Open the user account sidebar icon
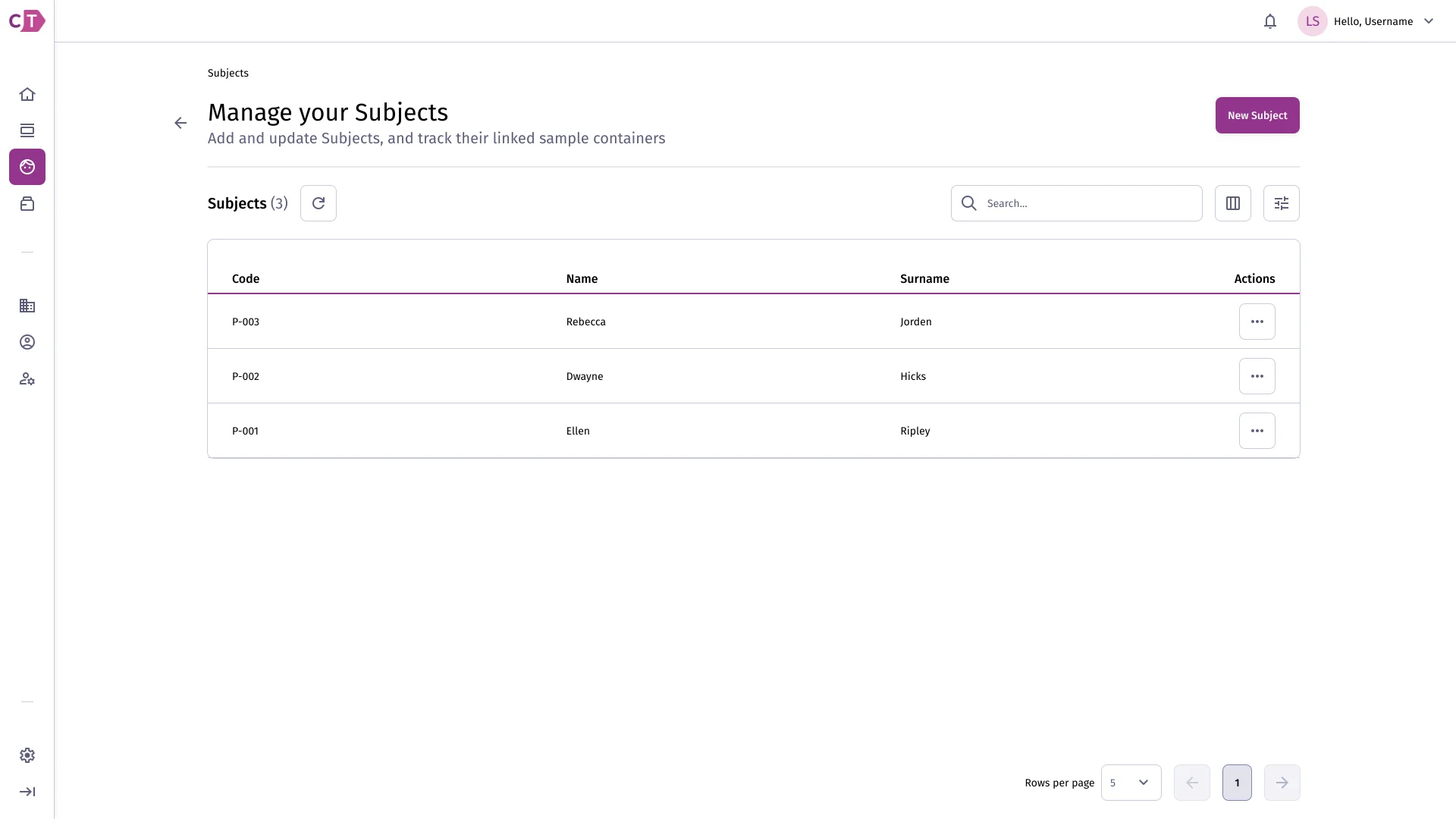1456x819 pixels. tap(27, 342)
